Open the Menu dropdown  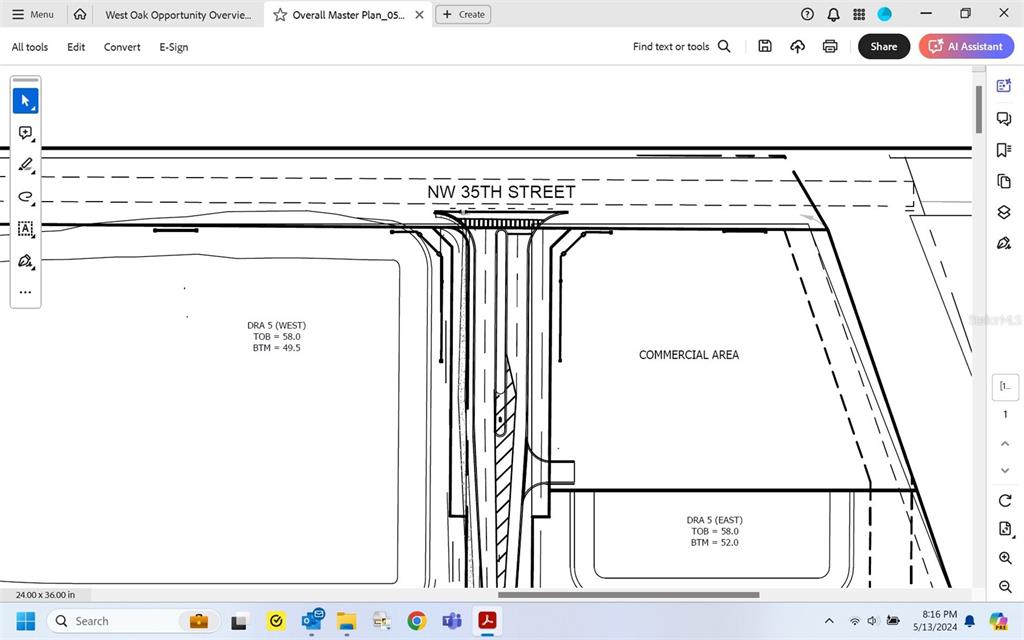click(x=33, y=14)
